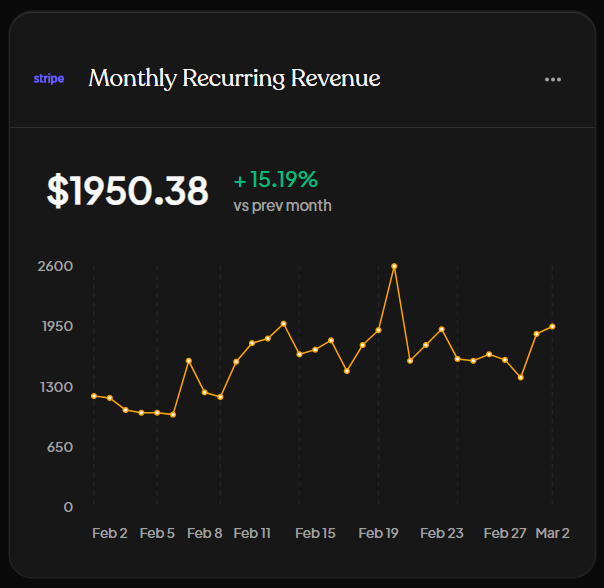Viewport: 604px width, 588px height.
Task: Click the 650 y-axis label
Action: (59, 447)
